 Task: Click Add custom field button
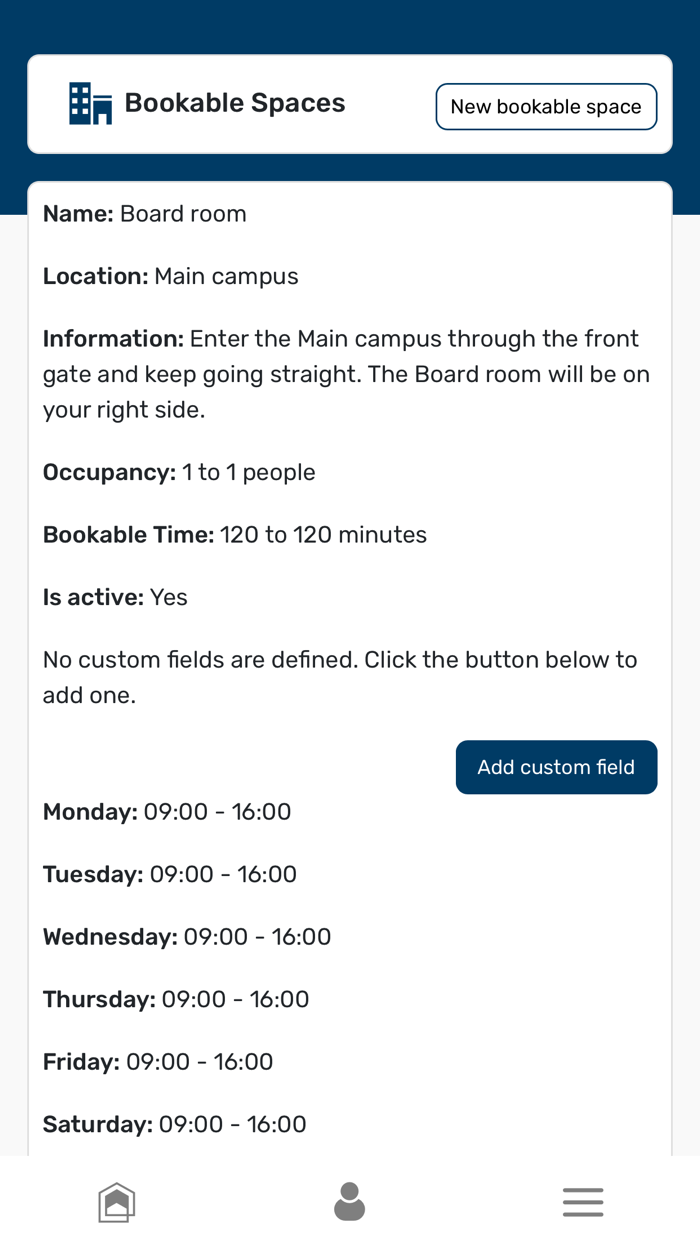pyautogui.click(x=556, y=767)
